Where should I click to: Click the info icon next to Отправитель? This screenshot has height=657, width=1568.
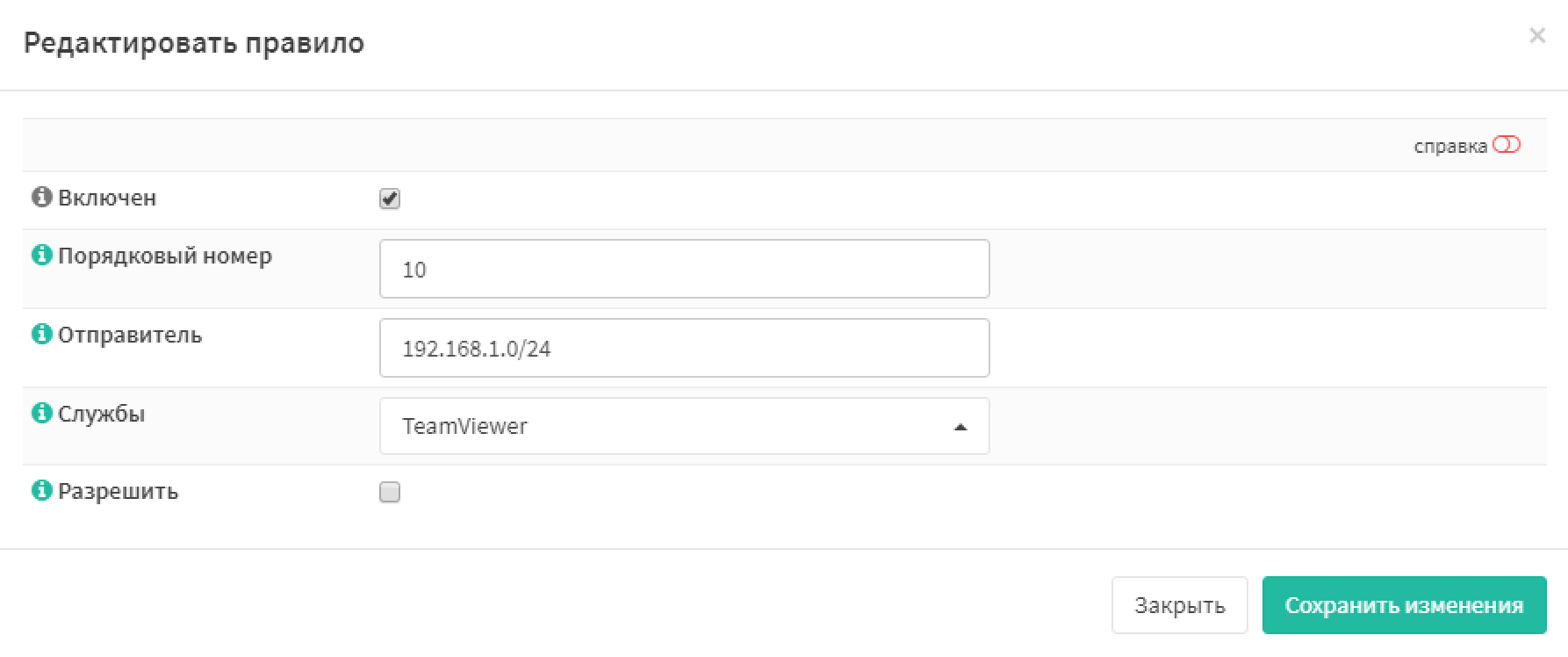tap(41, 335)
